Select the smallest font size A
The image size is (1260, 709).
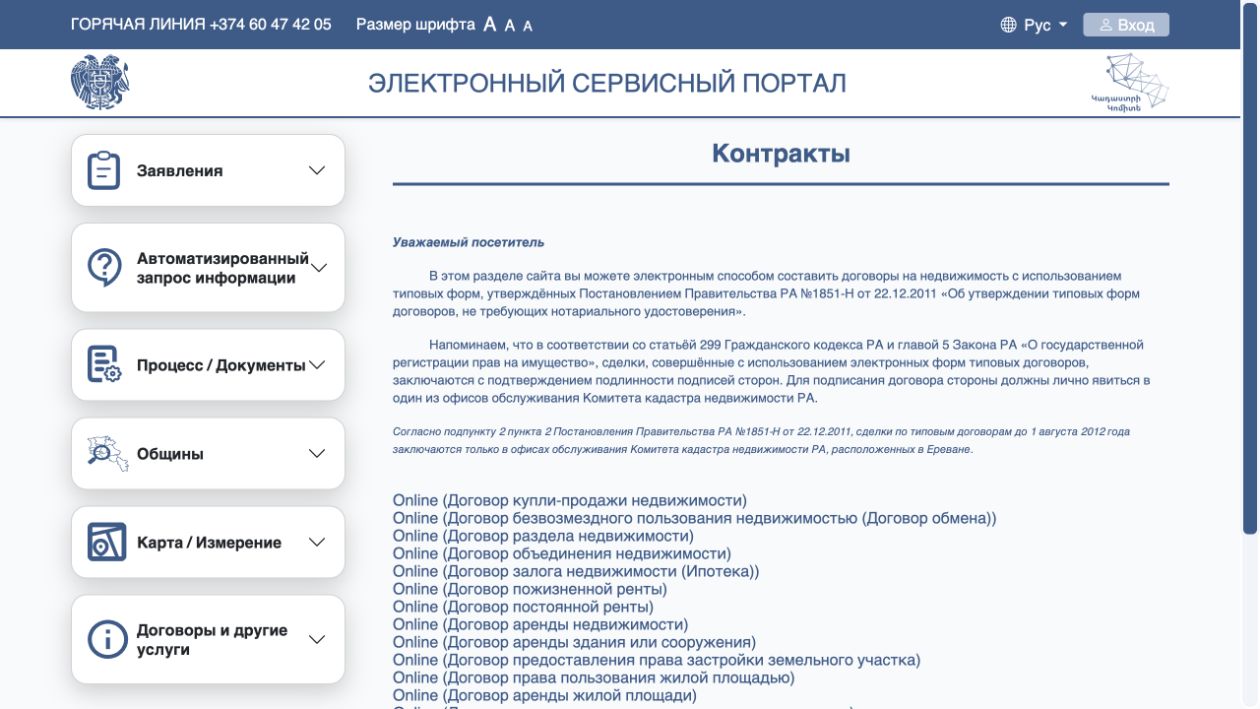[528, 26]
